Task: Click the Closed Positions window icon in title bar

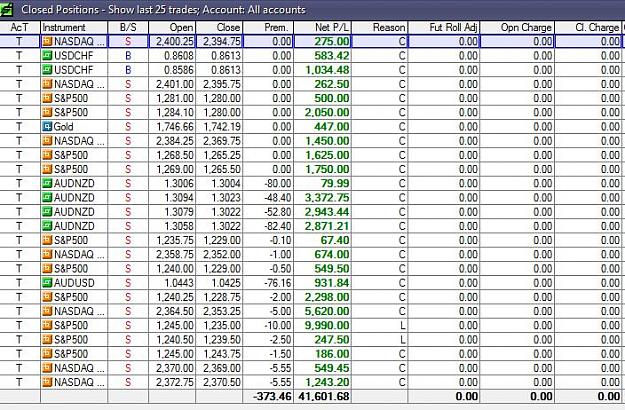Action: pos(6,9)
